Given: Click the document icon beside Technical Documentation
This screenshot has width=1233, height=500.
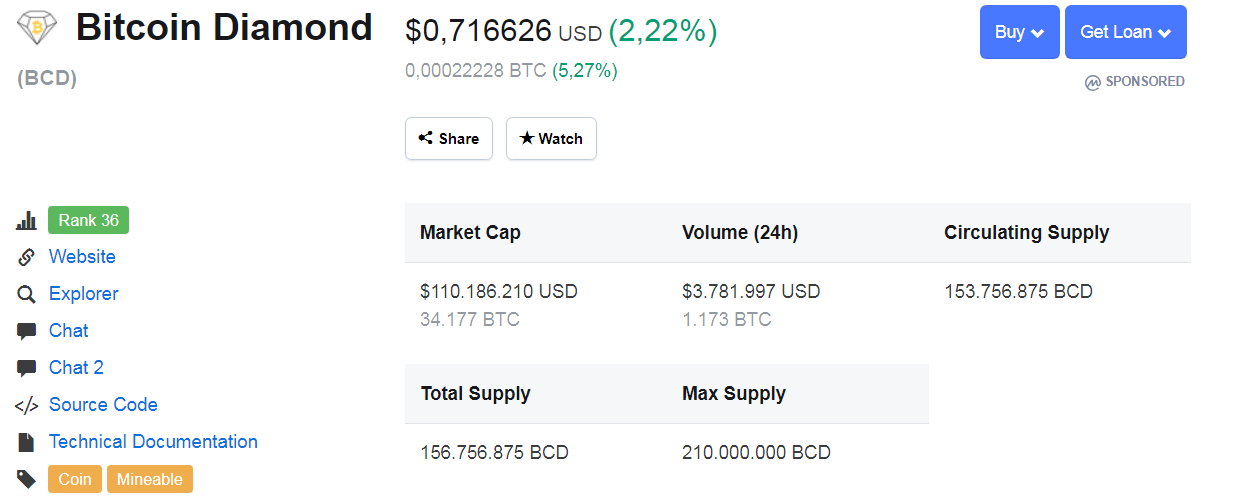Looking at the screenshot, I should pyautogui.click(x=27, y=442).
